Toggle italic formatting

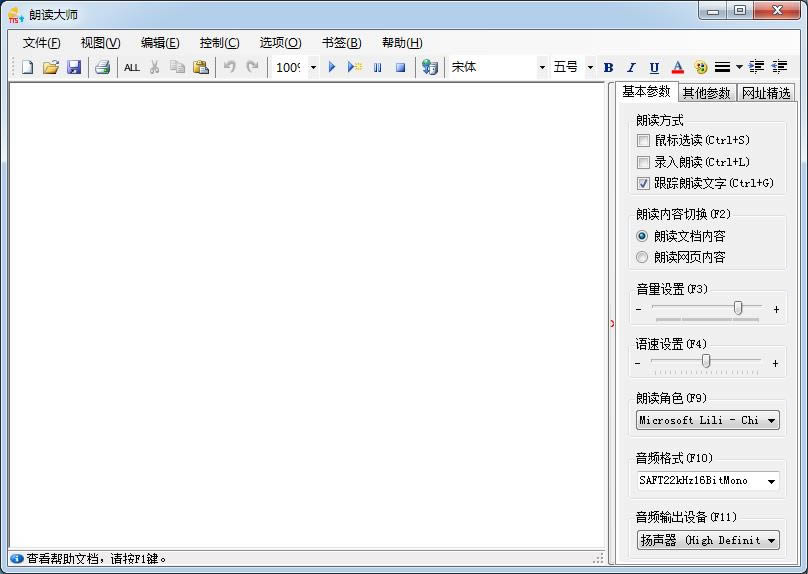(x=631, y=67)
